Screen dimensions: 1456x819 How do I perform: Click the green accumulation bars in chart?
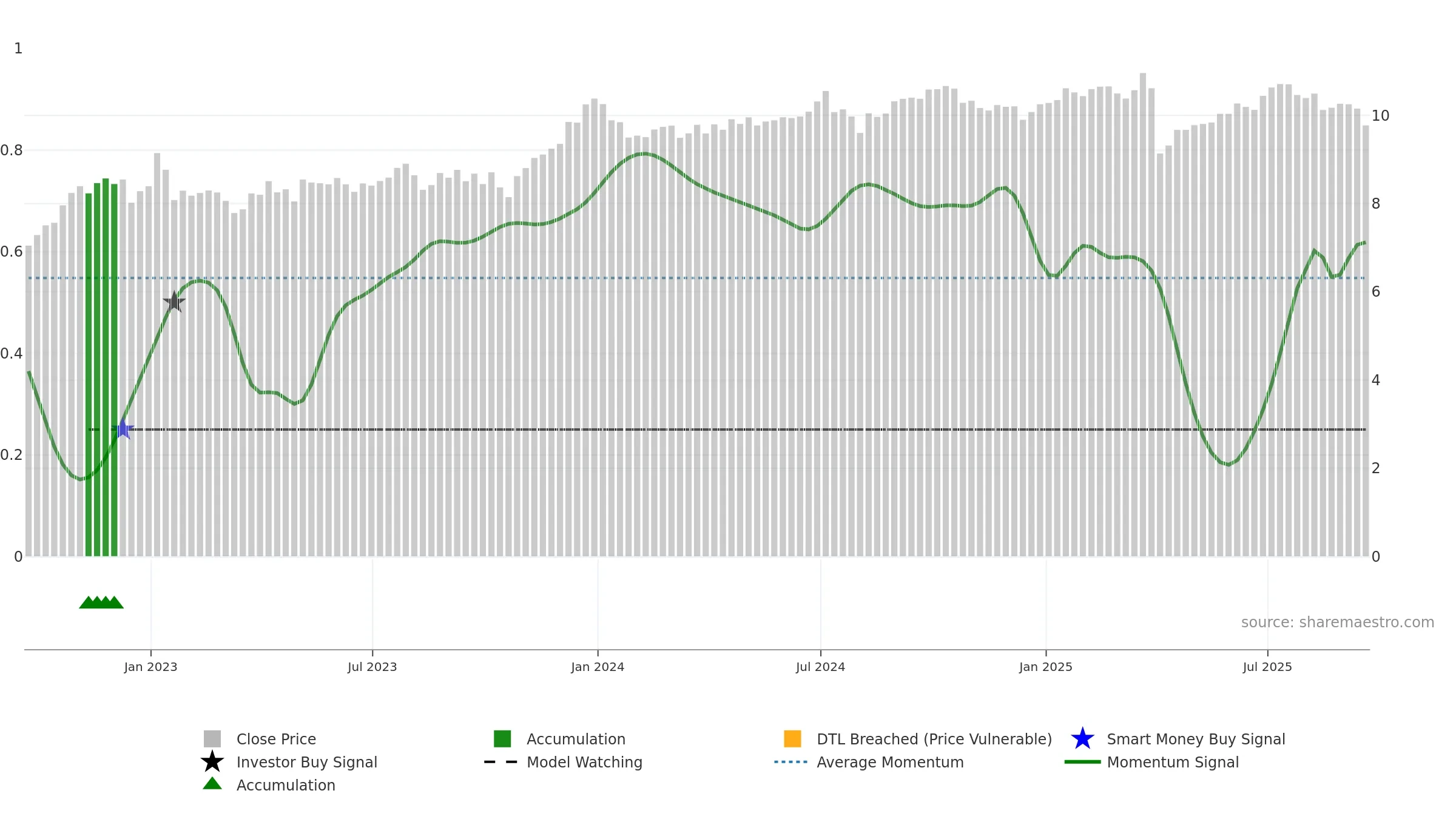pos(101,368)
